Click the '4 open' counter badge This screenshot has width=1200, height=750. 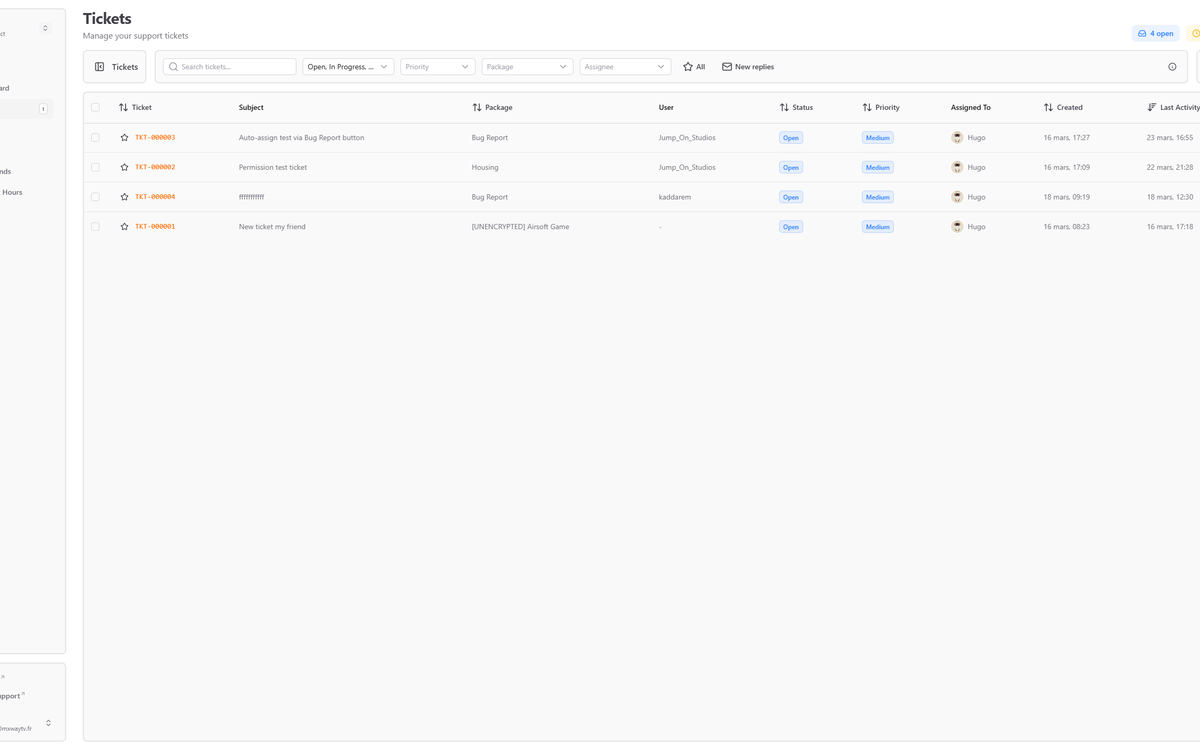(1156, 33)
